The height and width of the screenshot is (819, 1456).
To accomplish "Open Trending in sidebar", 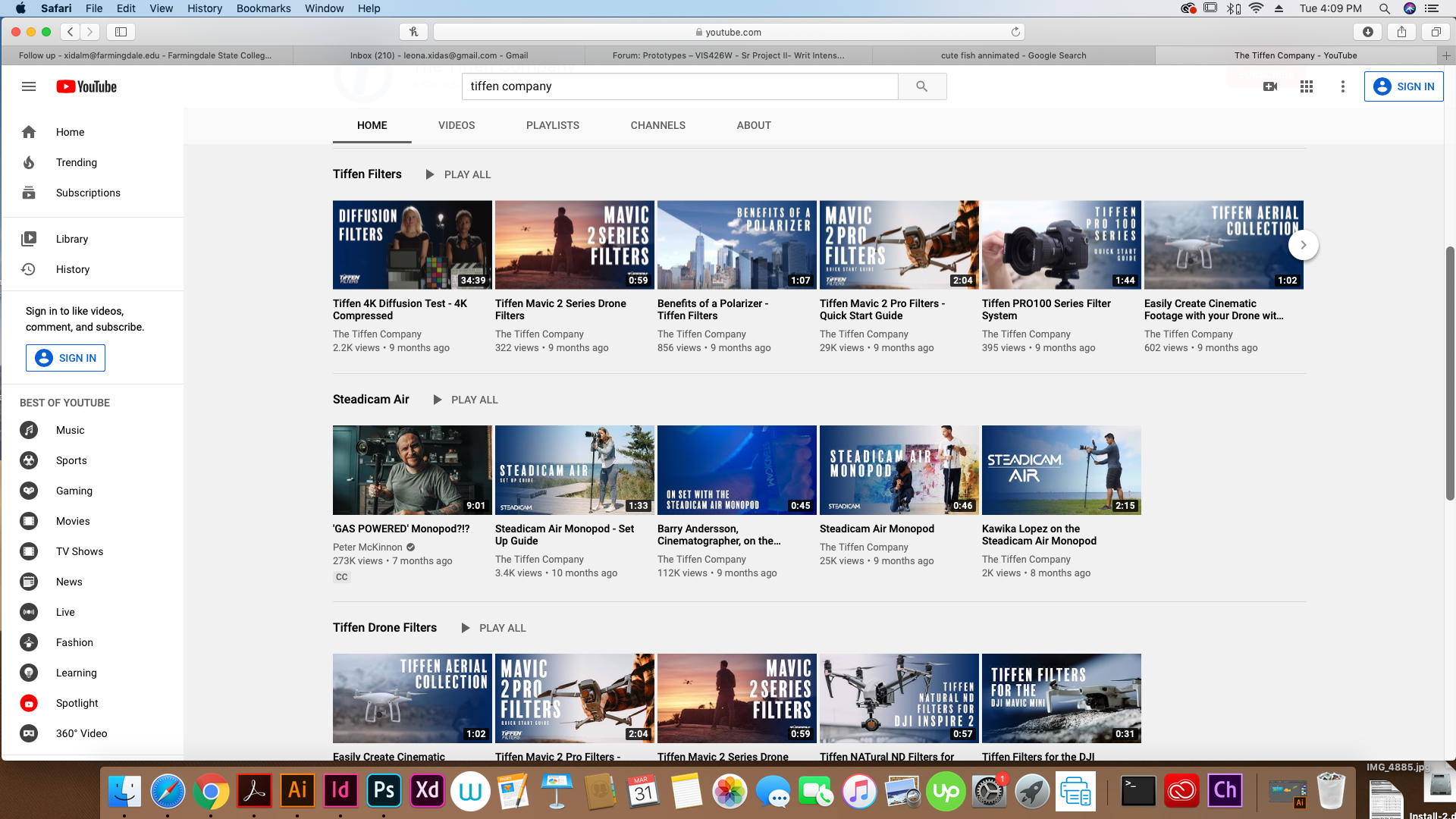I will pos(92,162).
